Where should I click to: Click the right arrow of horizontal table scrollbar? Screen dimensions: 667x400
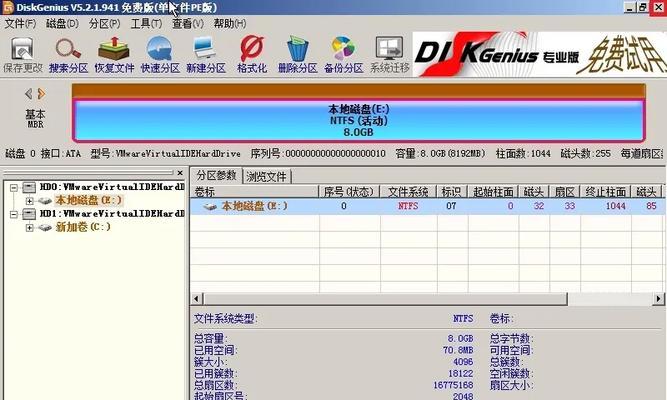click(x=658, y=299)
